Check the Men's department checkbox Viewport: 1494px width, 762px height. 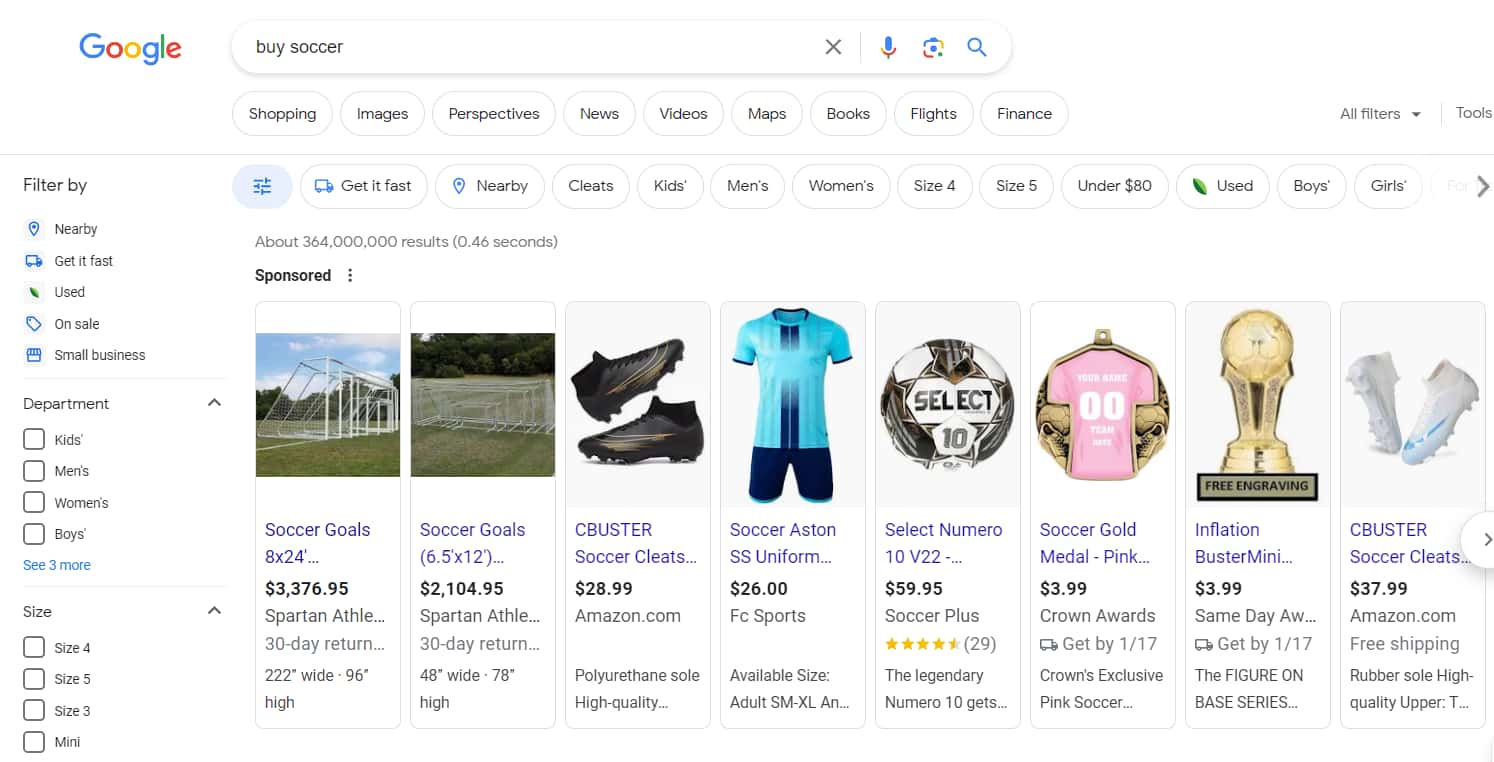click(x=33, y=470)
